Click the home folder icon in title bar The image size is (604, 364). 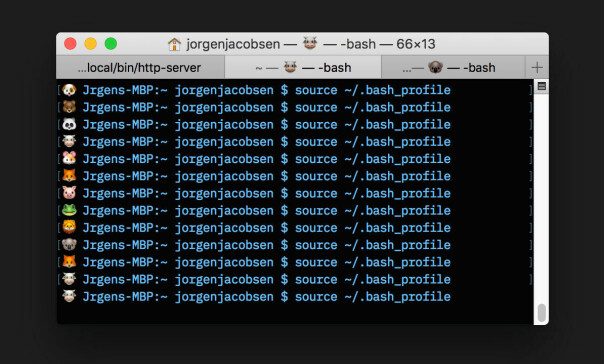[x=174, y=44]
